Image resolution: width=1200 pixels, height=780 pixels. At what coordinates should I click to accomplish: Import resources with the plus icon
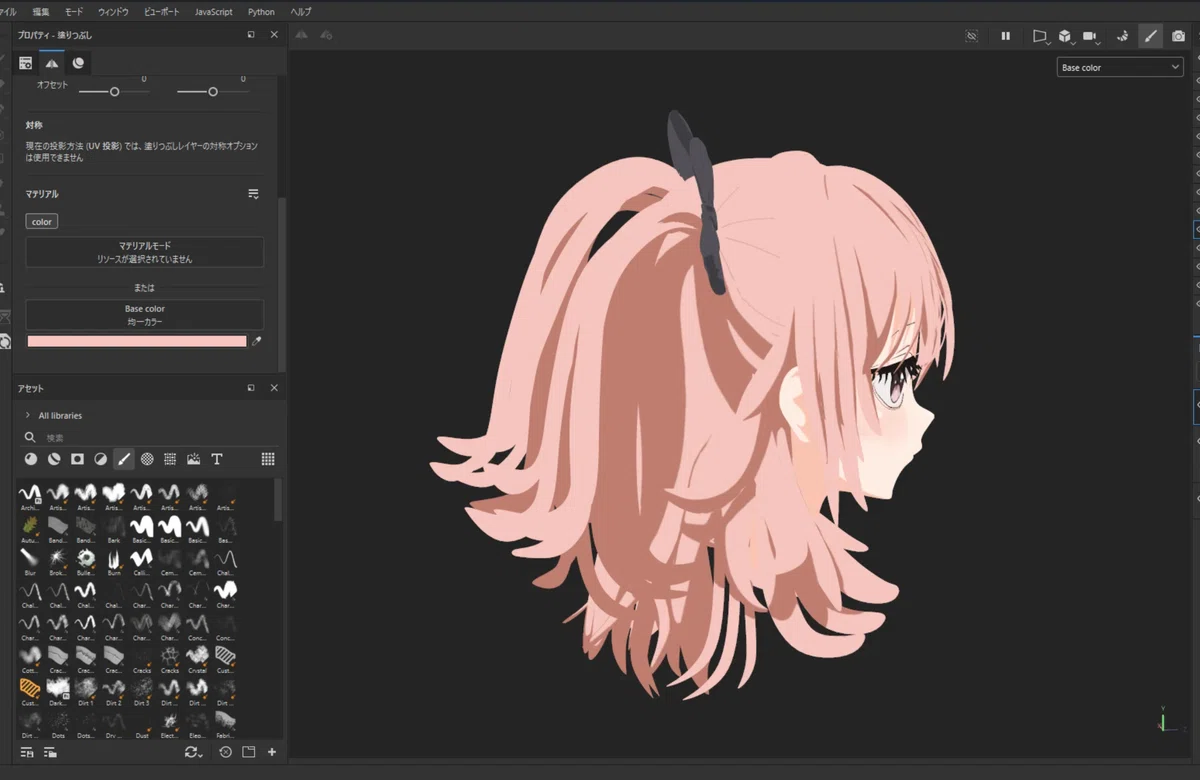point(272,752)
